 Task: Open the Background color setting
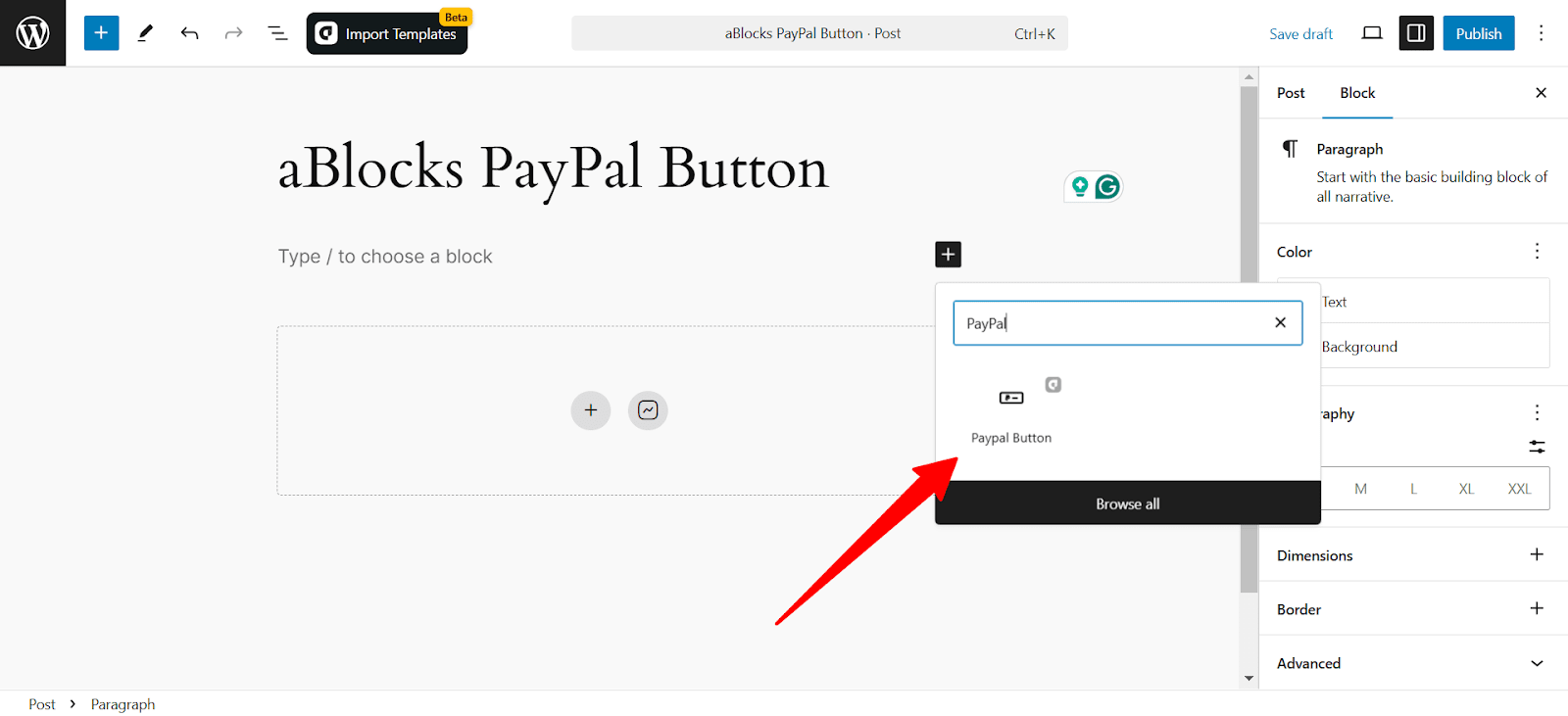point(1435,347)
